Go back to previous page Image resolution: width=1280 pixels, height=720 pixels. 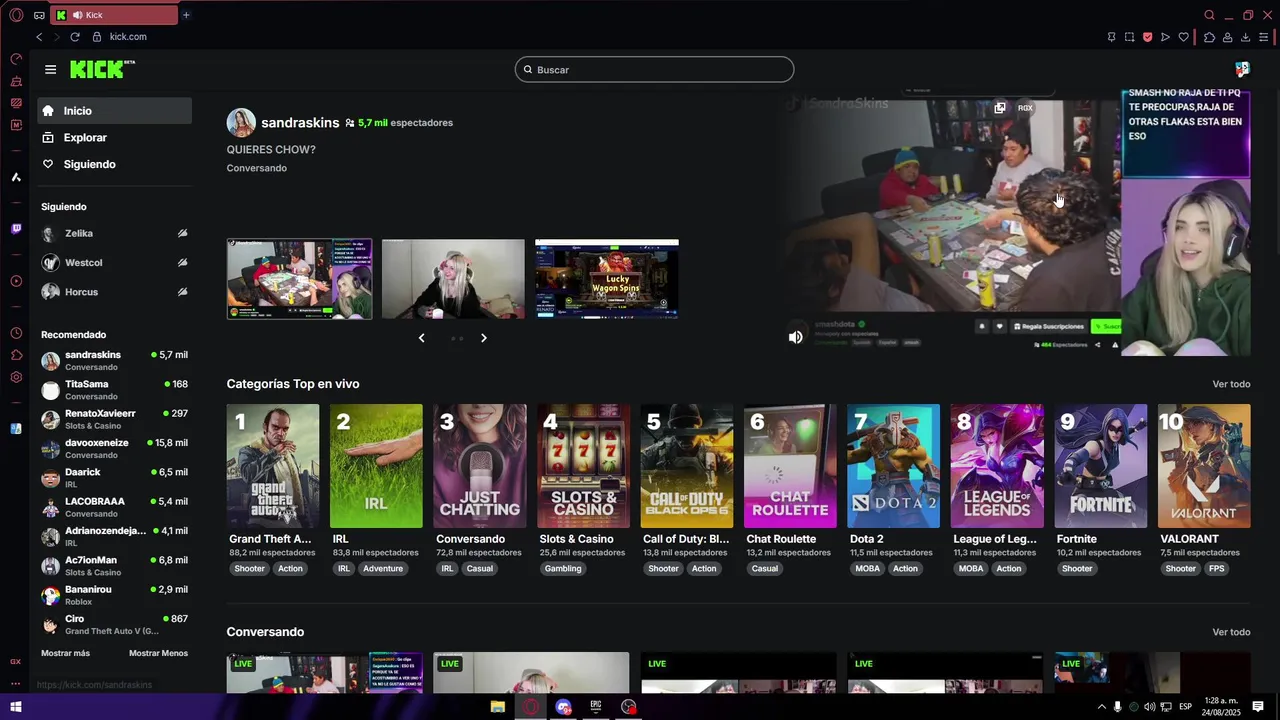39,37
